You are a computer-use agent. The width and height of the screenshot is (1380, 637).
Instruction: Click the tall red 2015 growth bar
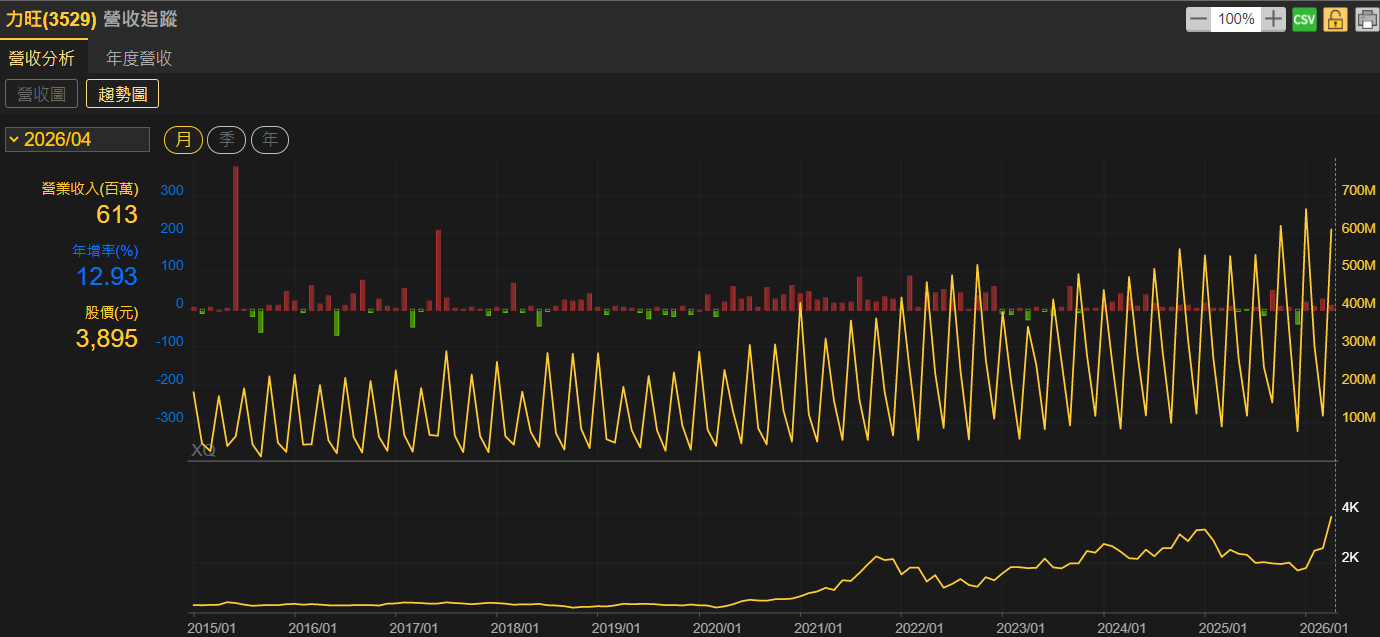236,238
